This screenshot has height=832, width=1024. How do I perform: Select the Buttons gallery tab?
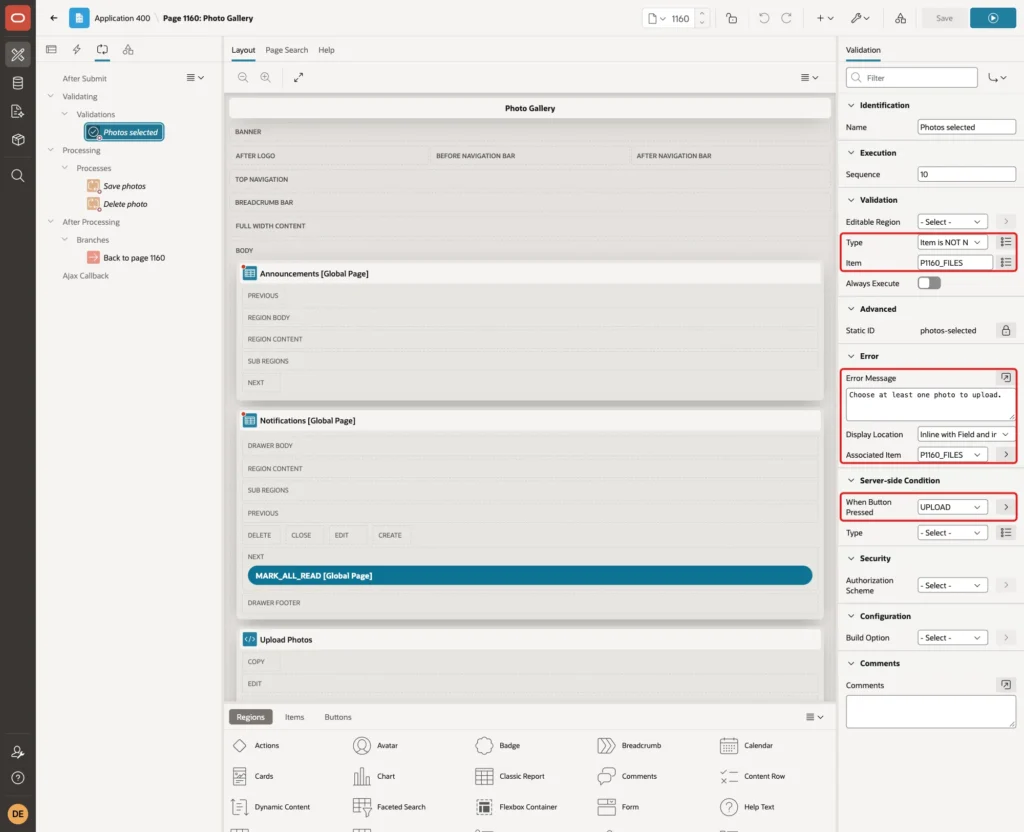pyautogui.click(x=338, y=717)
